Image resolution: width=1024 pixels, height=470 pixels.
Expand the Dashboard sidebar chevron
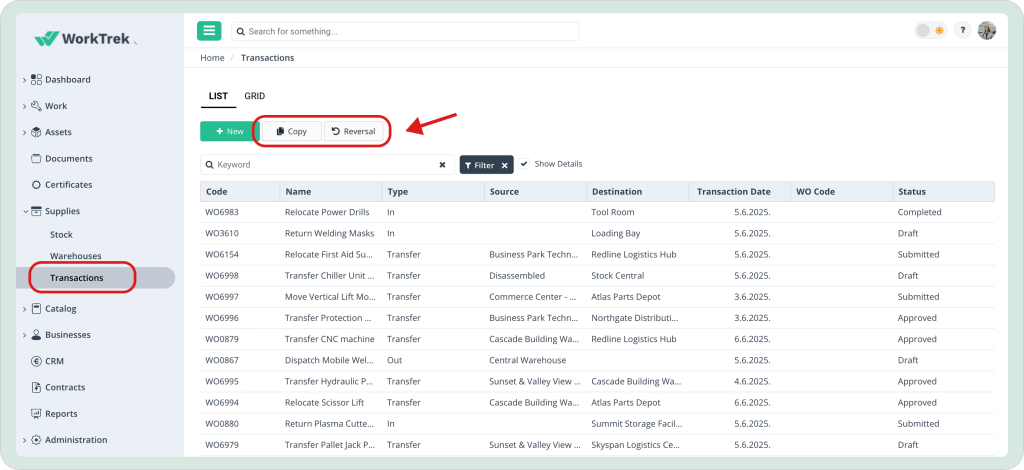[24, 80]
